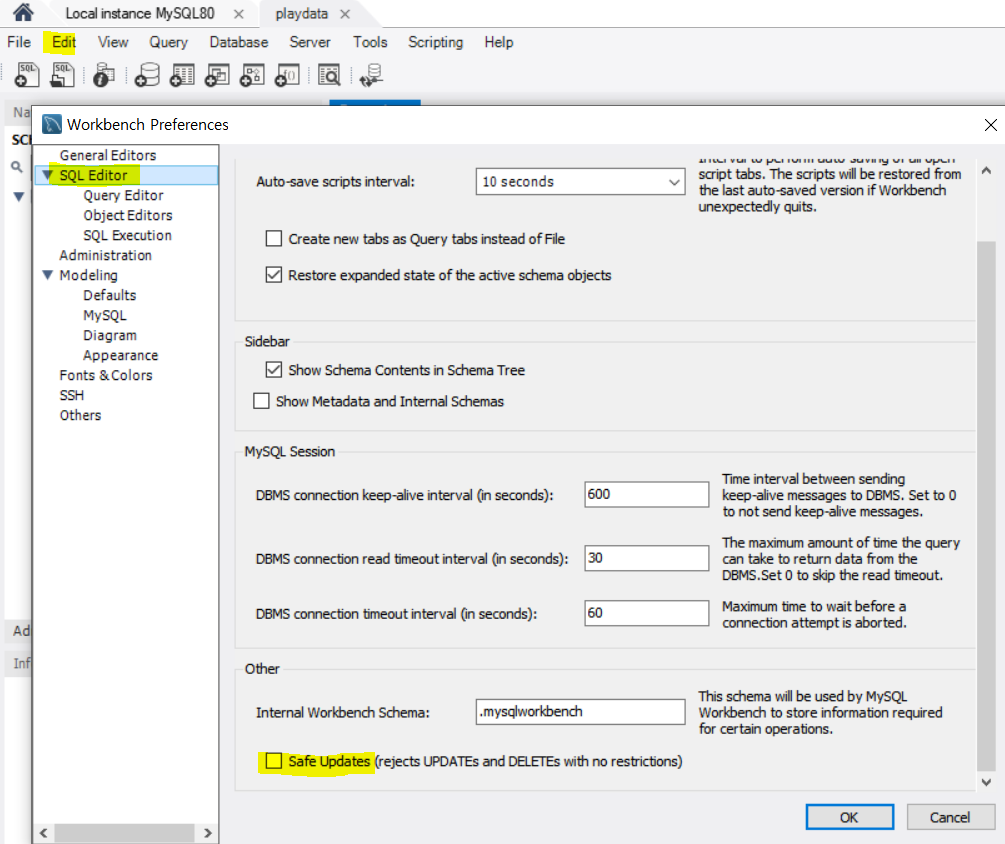Screen dimensions: 1005x844
Task: Open the File menu
Action: [x=19, y=42]
